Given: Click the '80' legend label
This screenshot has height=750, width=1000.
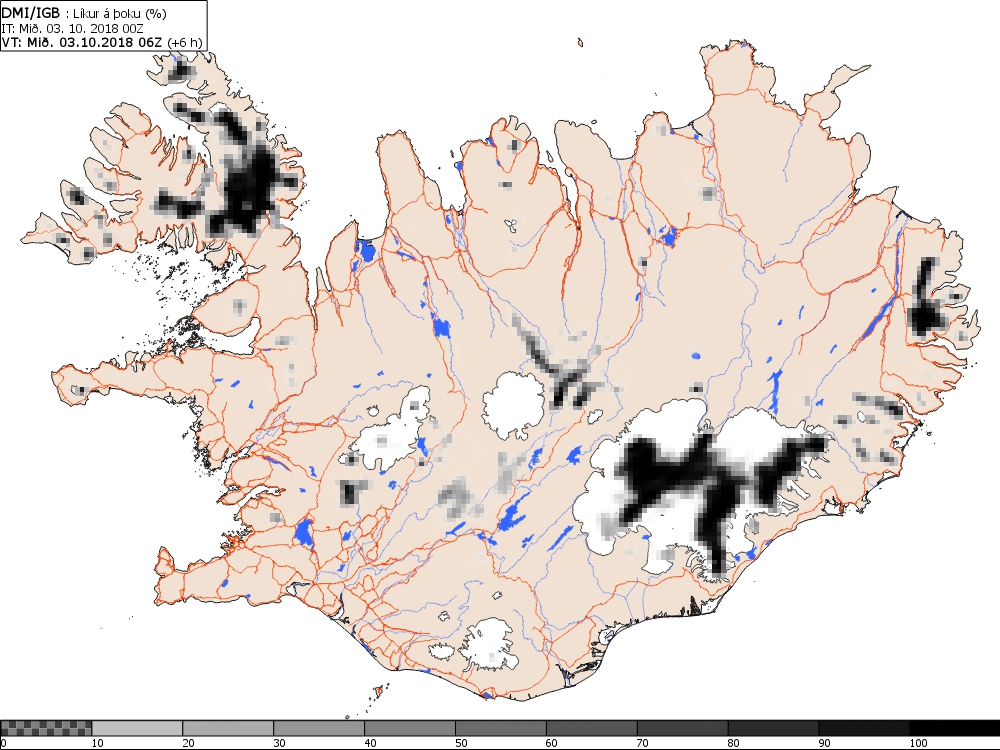Looking at the screenshot, I should click(733, 743).
